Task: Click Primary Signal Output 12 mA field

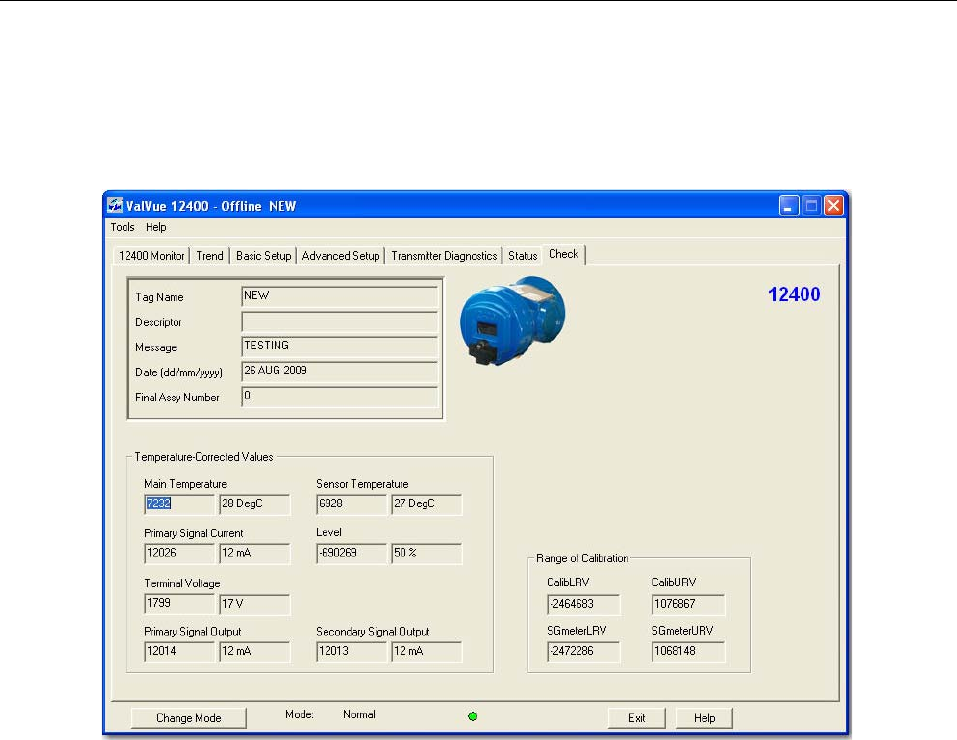Action: (255, 651)
